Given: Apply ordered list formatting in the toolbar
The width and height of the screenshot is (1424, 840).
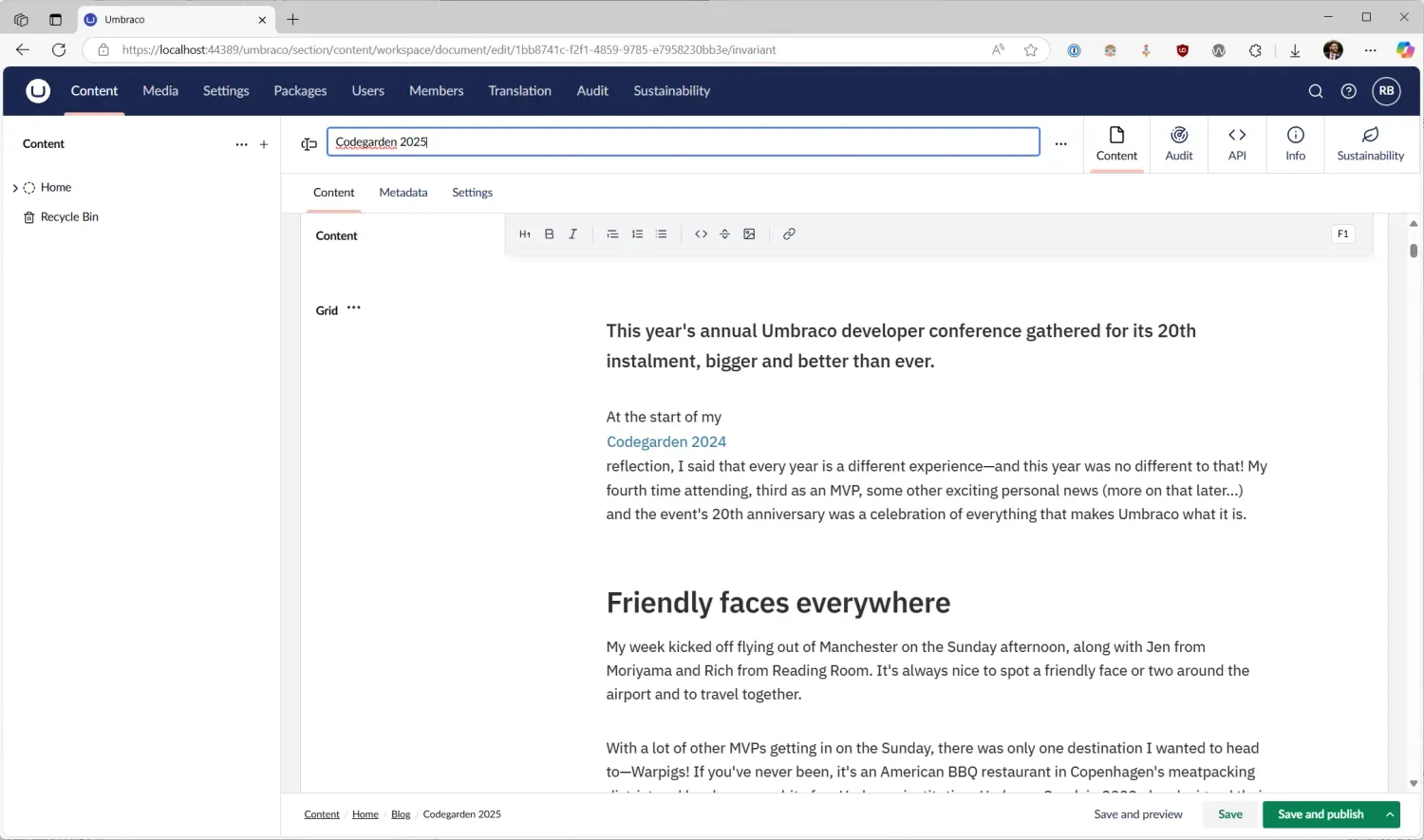Looking at the screenshot, I should pyautogui.click(x=637, y=233).
